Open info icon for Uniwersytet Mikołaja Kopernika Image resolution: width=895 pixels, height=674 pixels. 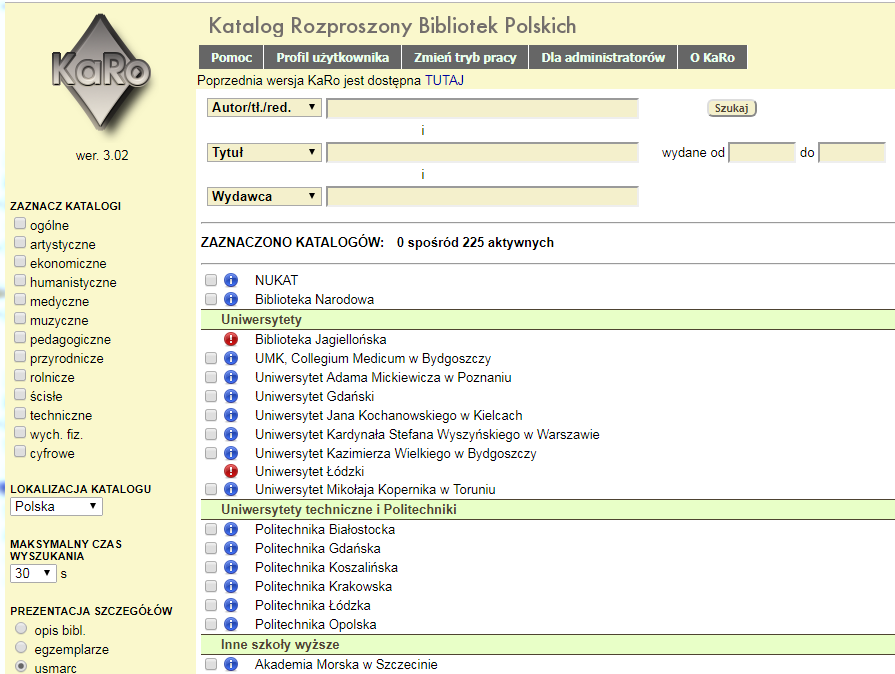coord(231,489)
